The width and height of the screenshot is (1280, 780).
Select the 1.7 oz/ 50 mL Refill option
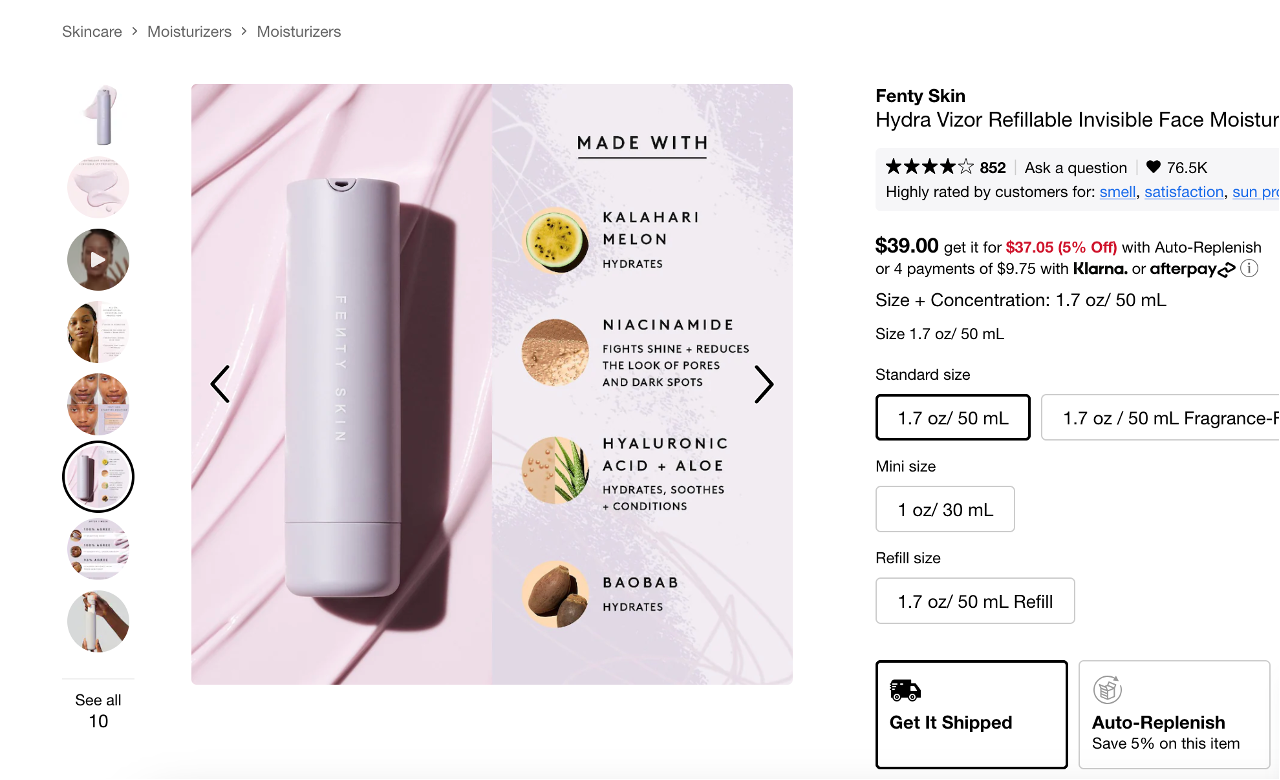tap(975, 601)
